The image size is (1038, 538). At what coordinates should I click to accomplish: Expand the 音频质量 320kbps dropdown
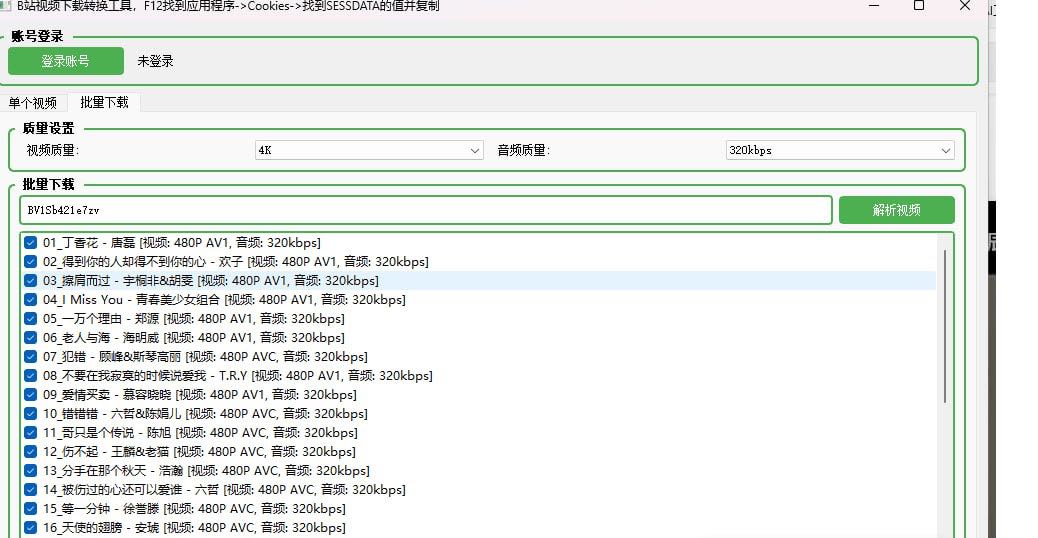pos(839,150)
